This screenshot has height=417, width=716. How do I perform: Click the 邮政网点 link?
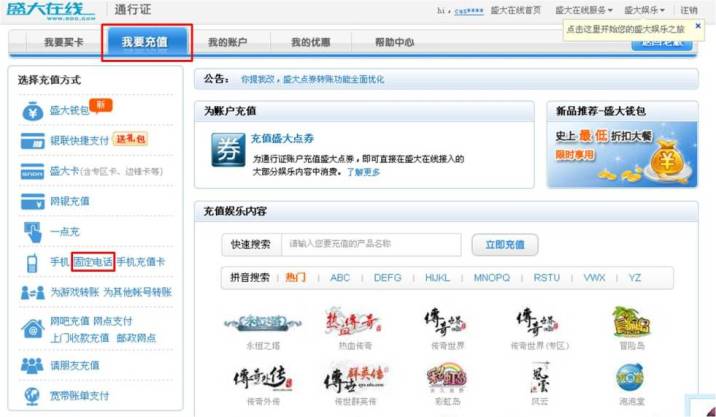click(136, 338)
